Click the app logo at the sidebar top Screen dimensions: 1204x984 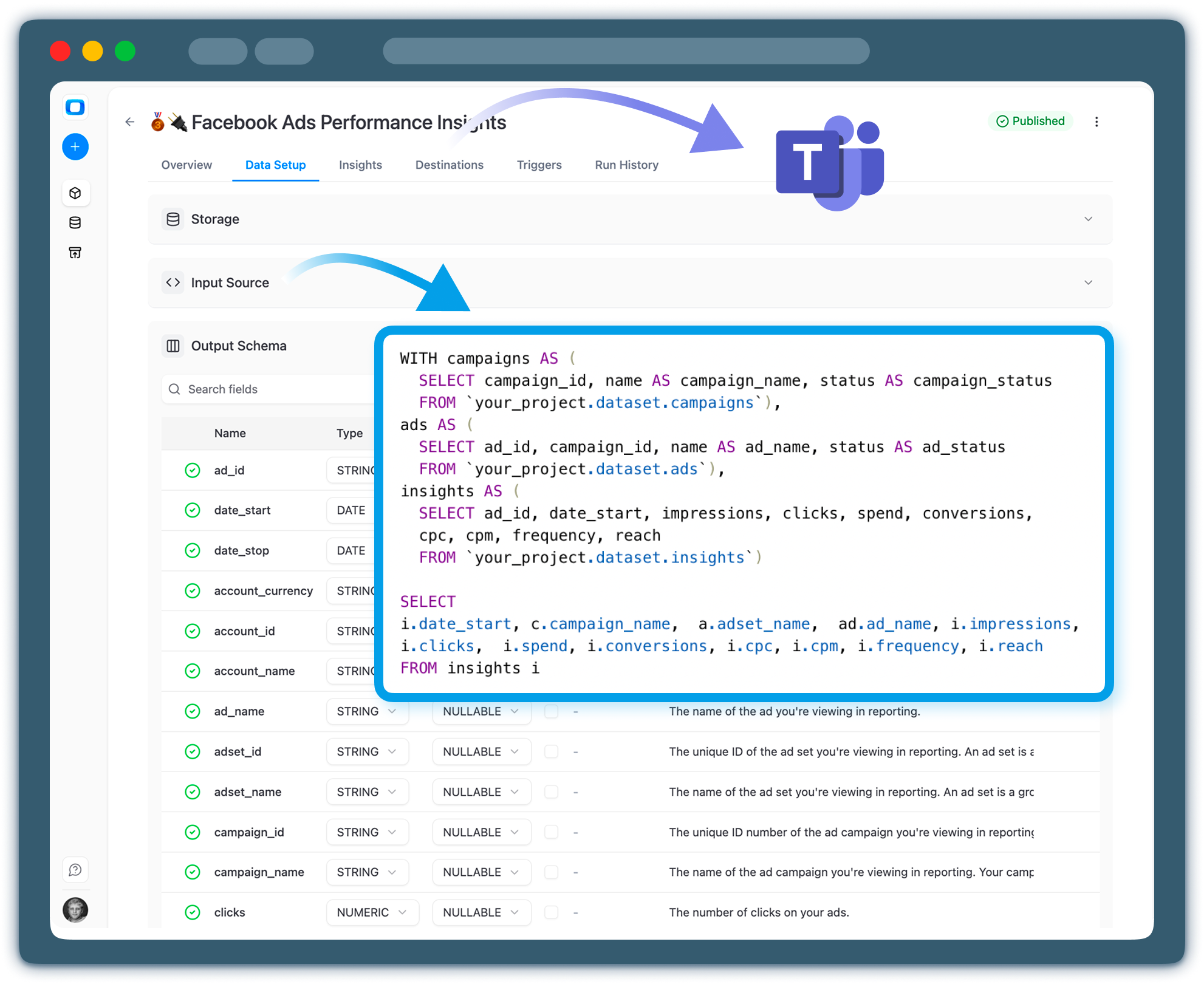click(75, 107)
